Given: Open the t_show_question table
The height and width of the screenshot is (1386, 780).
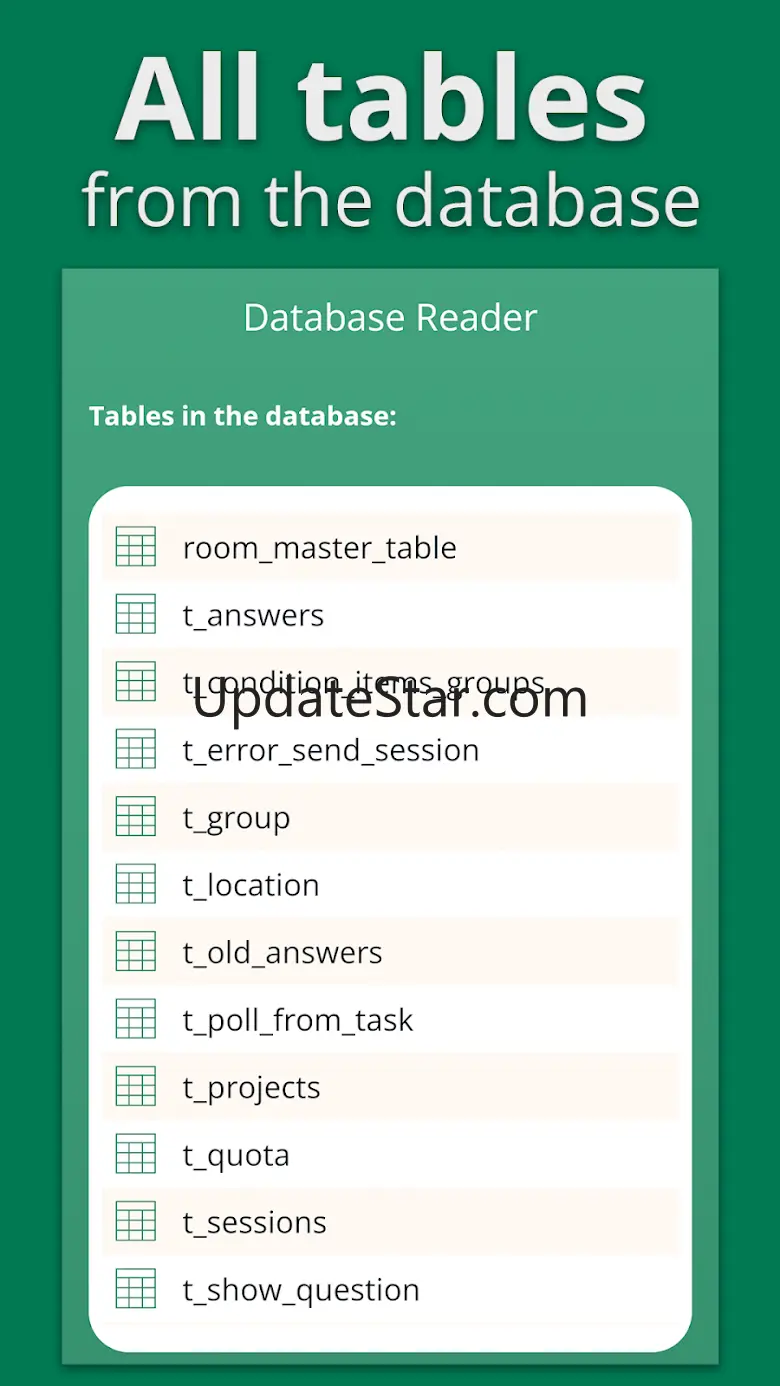Looking at the screenshot, I should 390,1289.
